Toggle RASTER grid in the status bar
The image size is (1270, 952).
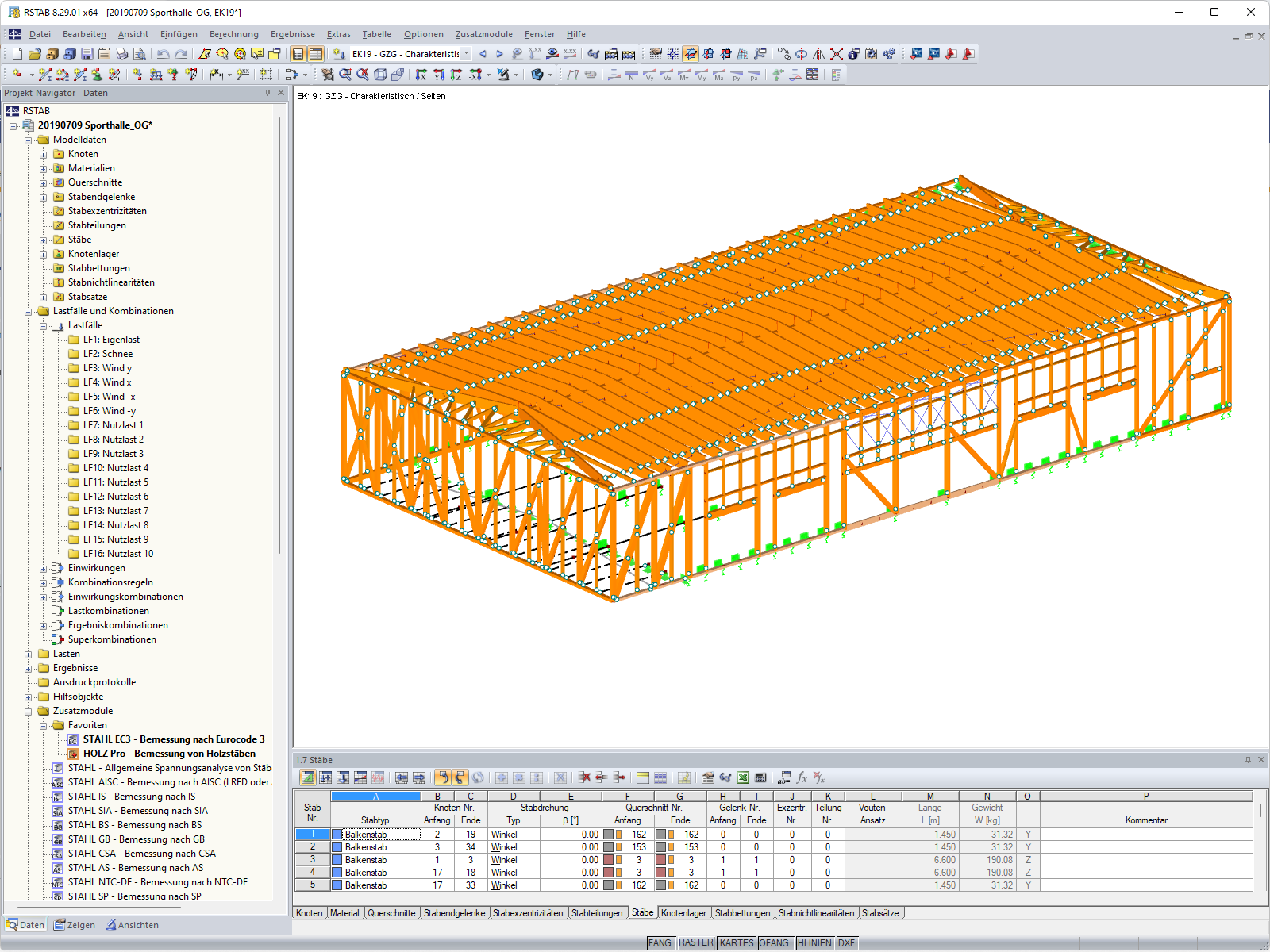click(x=696, y=943)
